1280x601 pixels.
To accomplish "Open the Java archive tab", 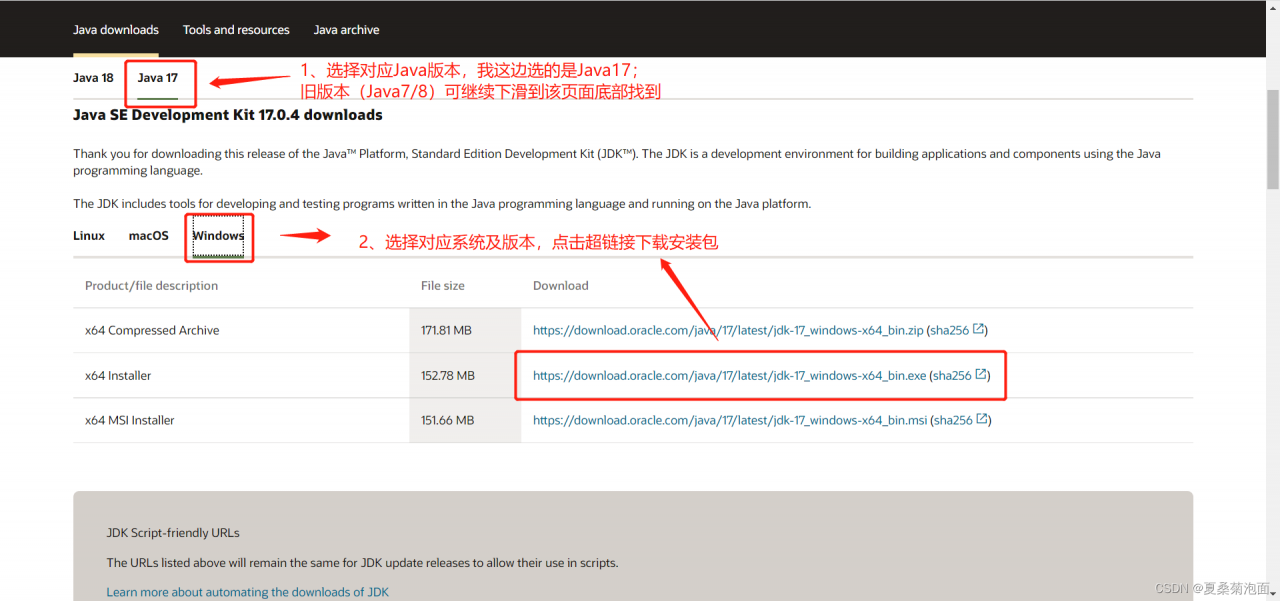I will pyautogui.click(x=346, y=30).
